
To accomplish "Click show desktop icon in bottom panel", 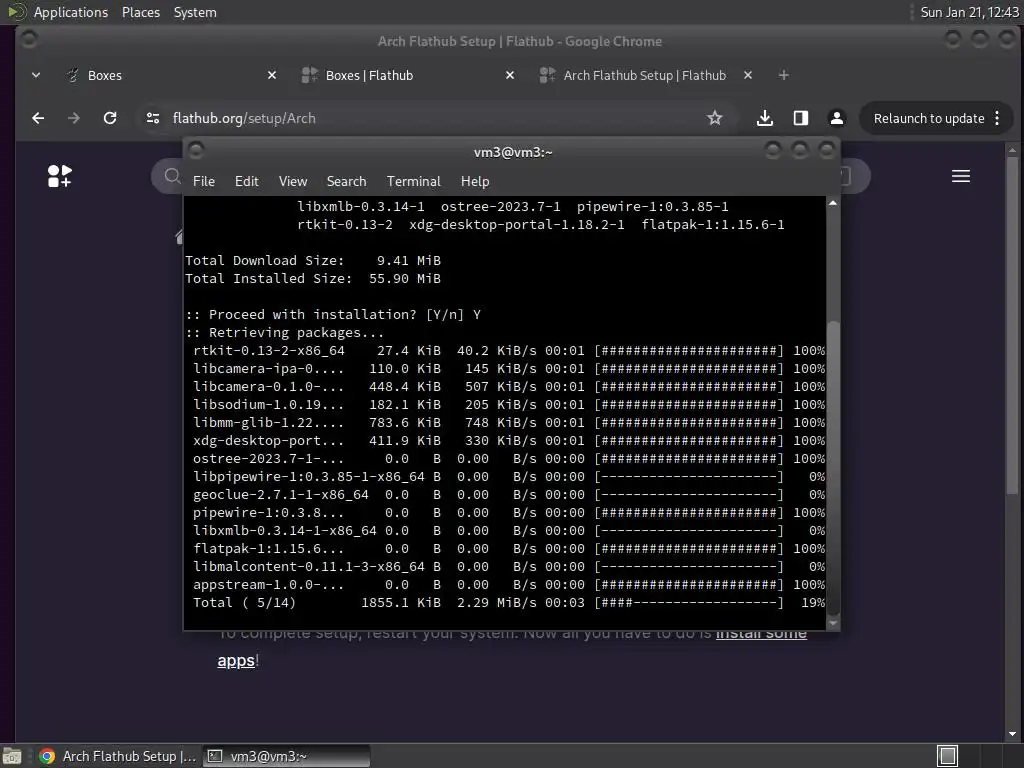I will click(12, 756).
